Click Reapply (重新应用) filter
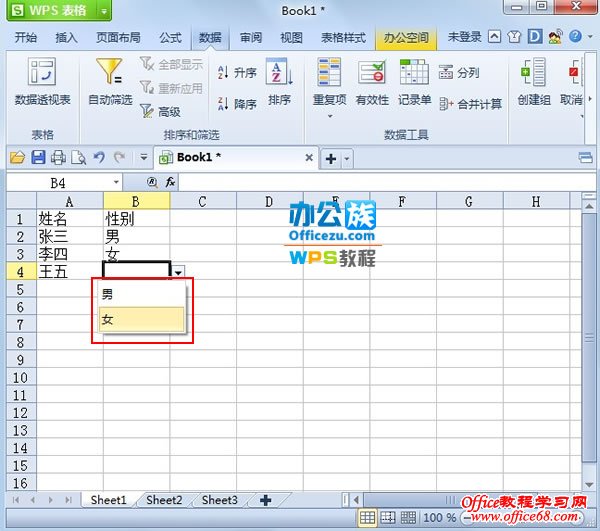Image resolution: width=600 pixels, height=531 pixels. point(172,88)
